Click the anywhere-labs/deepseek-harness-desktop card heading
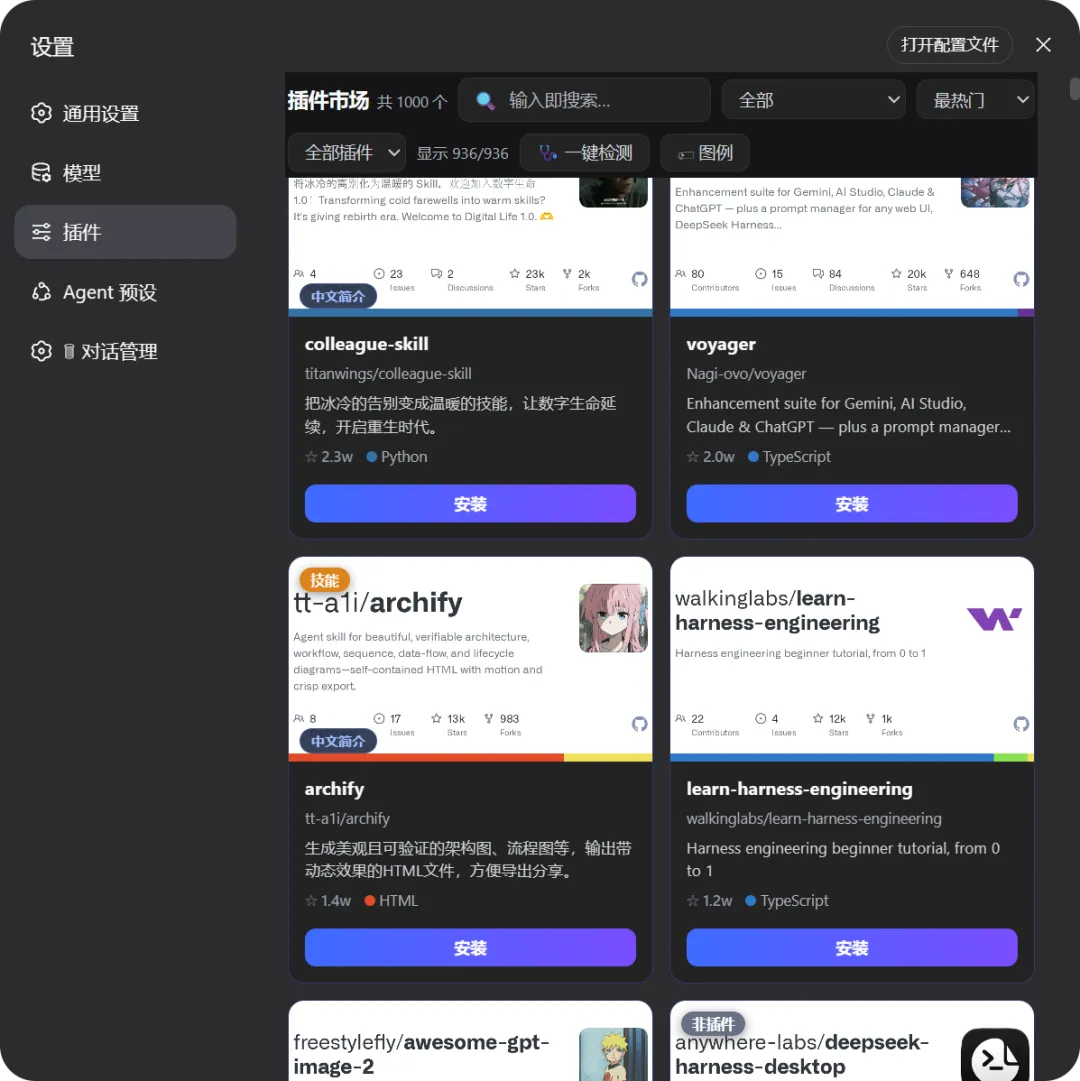The width and height of the screenshot is (1080, 1081). (802, 1054)
